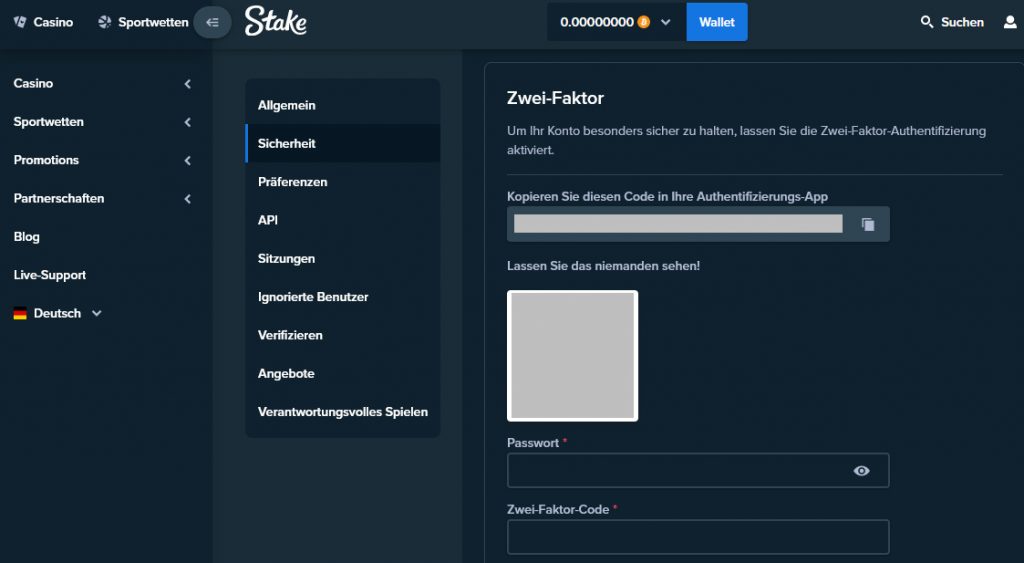The height and width of the screenshot is (563, 1024).
Task: Select Angebote settings tab
Action: pos(342,374)
